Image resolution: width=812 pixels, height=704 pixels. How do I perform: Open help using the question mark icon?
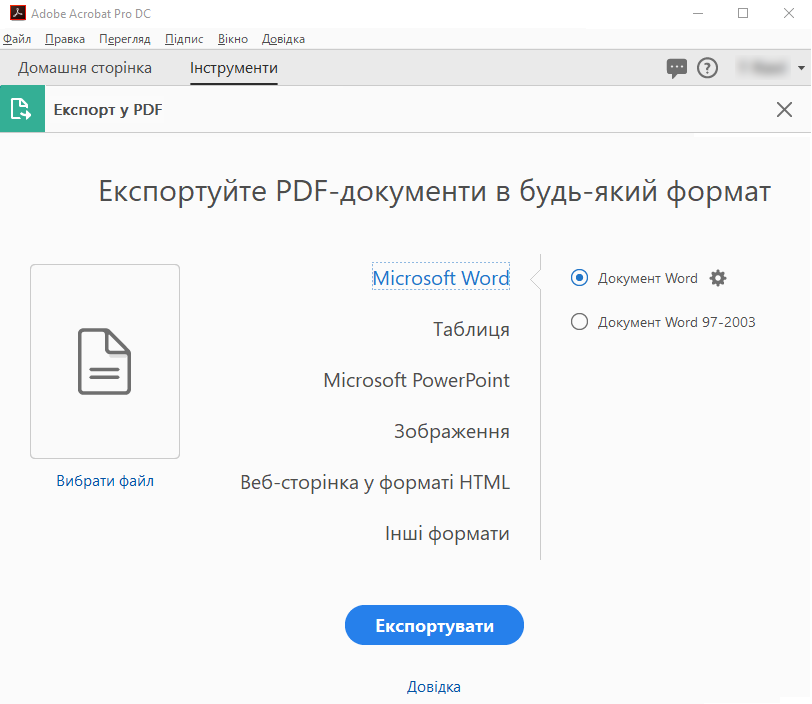[708, 68]
